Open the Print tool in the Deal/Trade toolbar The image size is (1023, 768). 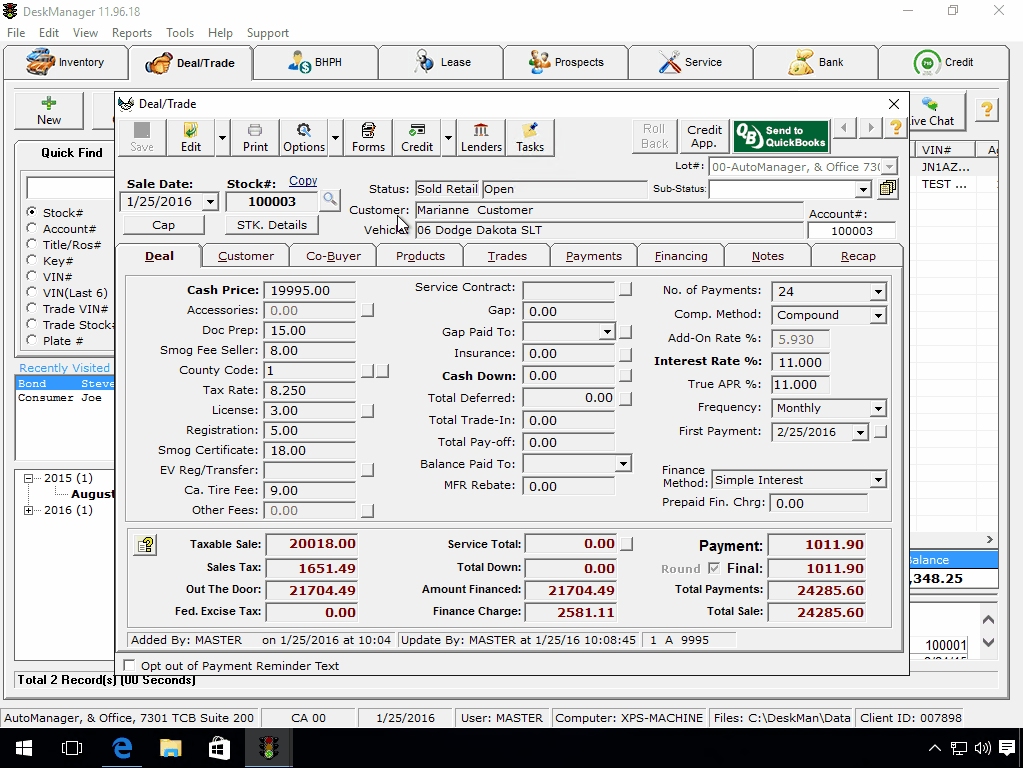(x=254, y=138)
